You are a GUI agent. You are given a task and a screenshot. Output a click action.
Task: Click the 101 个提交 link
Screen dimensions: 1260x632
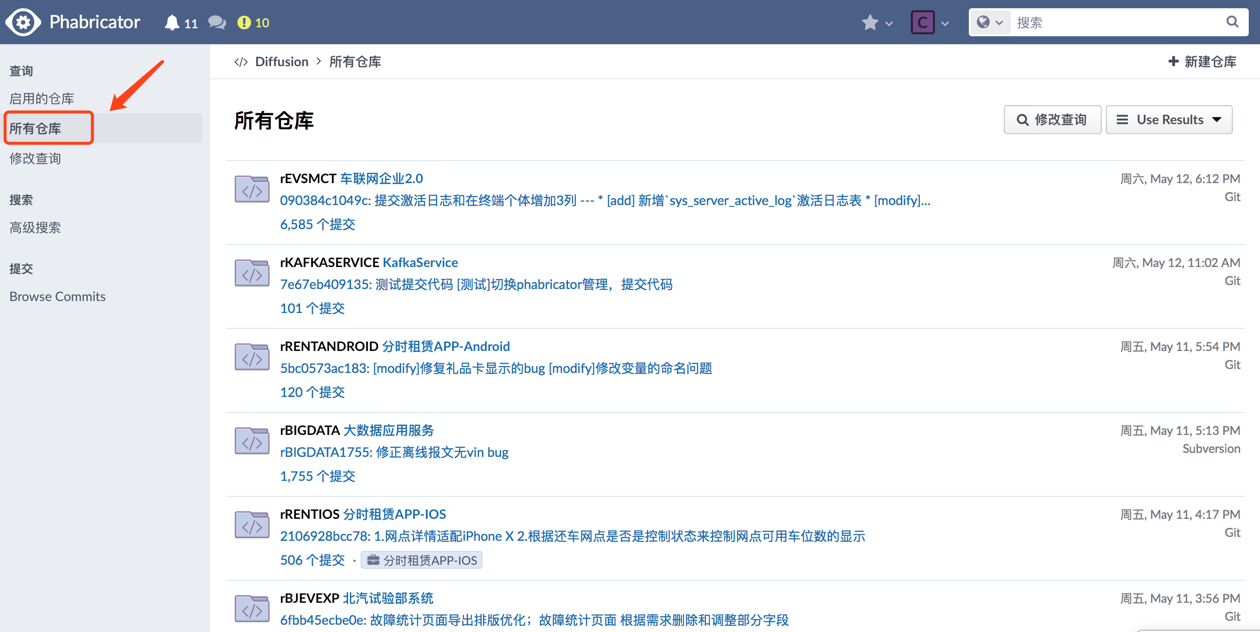312,308
